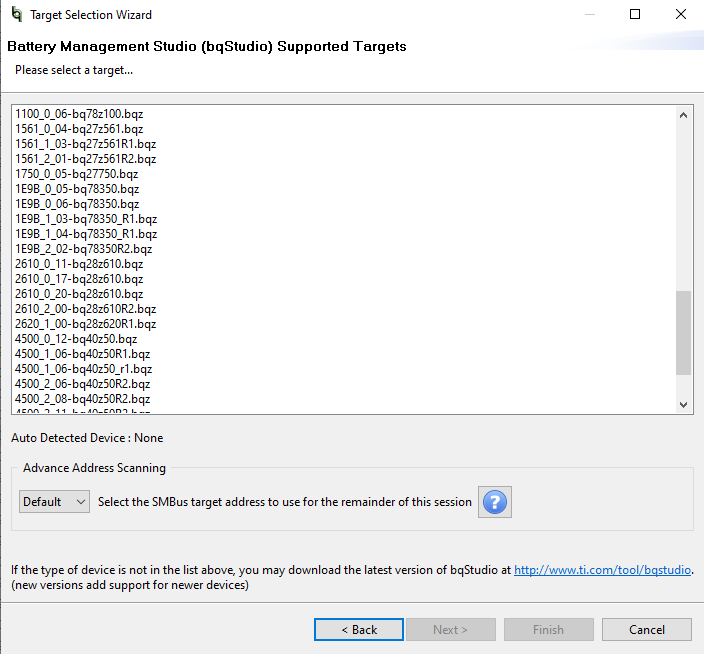Open the Default SMBus address dropdown
The height and width of the screenshot is (654, 704).
point(54,502)
